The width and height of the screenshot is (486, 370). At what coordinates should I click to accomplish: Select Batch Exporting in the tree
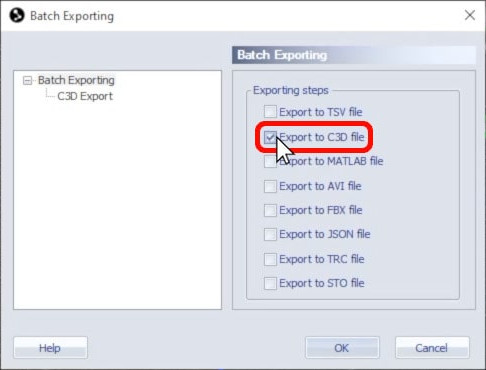click(x=76, y=80)
